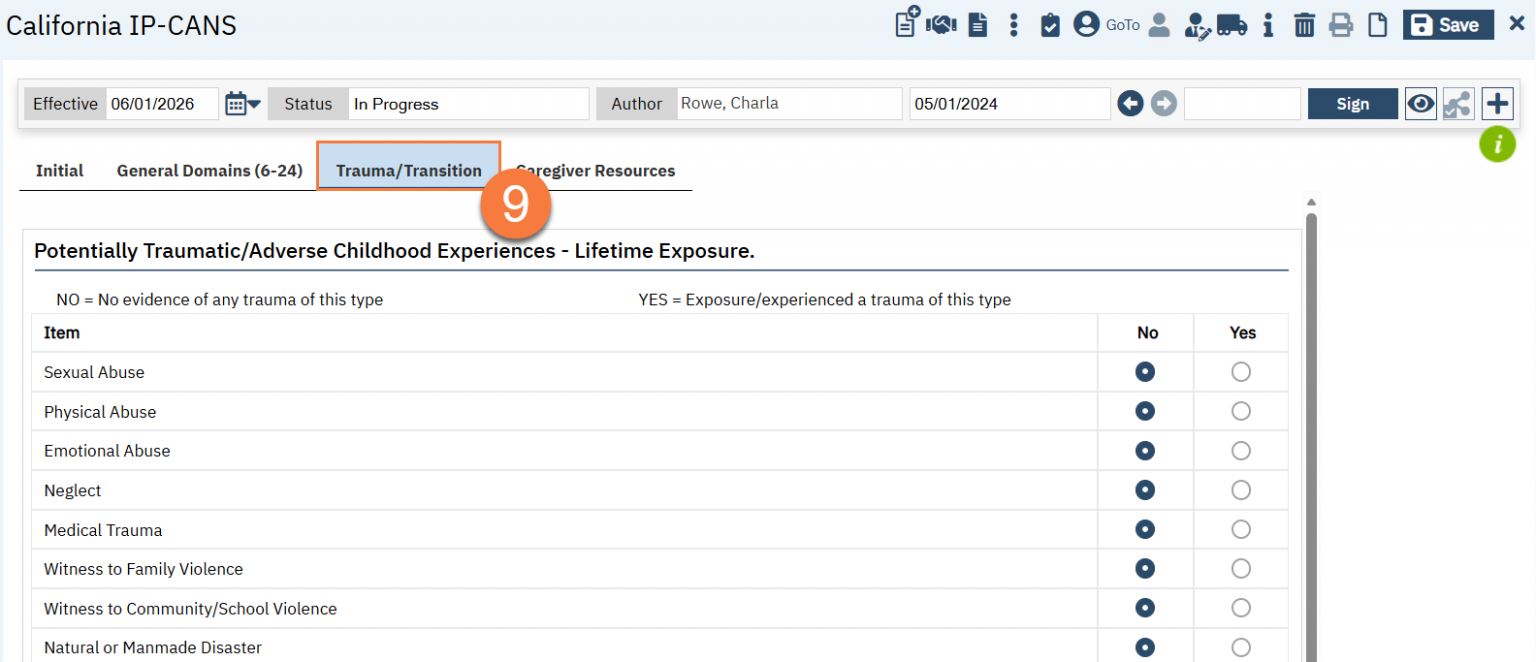1536x662 pixels.
Task: Click the information letter icon in the toolbar
Action: 1268,25
